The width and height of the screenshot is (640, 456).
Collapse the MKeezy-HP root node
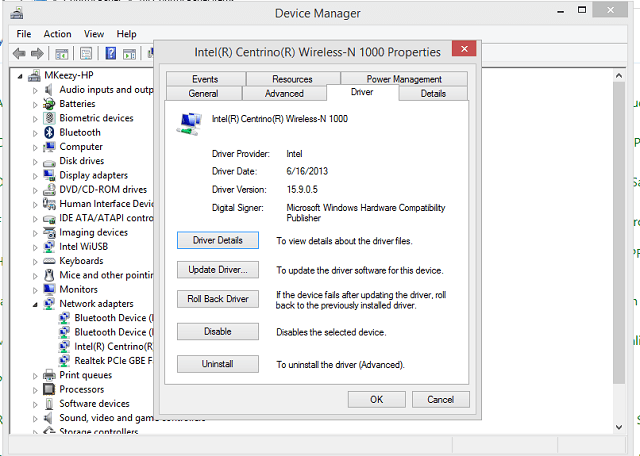click(21, 76)
